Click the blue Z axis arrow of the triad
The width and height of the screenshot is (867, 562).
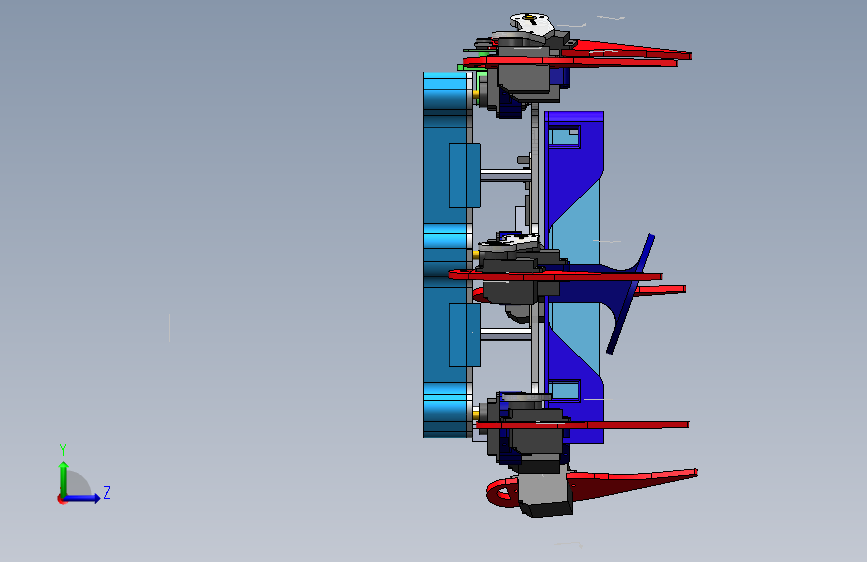click(x=83, y=498)
